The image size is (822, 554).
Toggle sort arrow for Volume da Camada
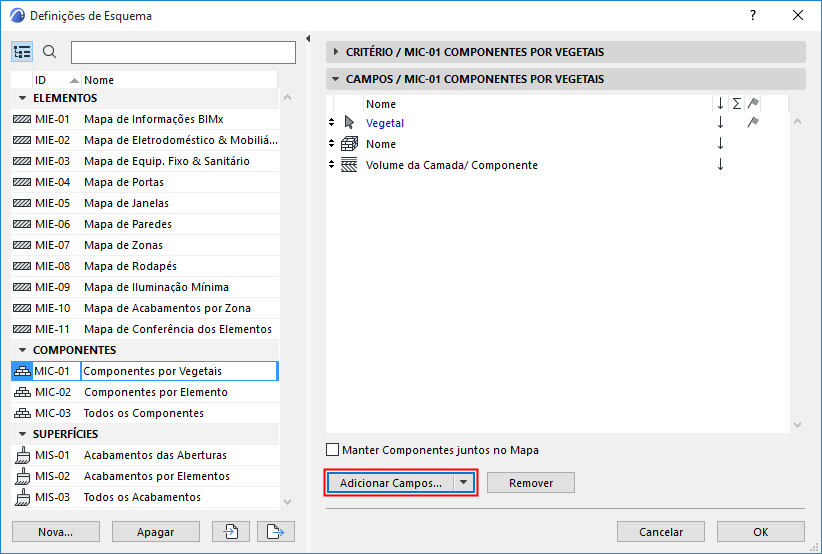(x=720, y=164)
